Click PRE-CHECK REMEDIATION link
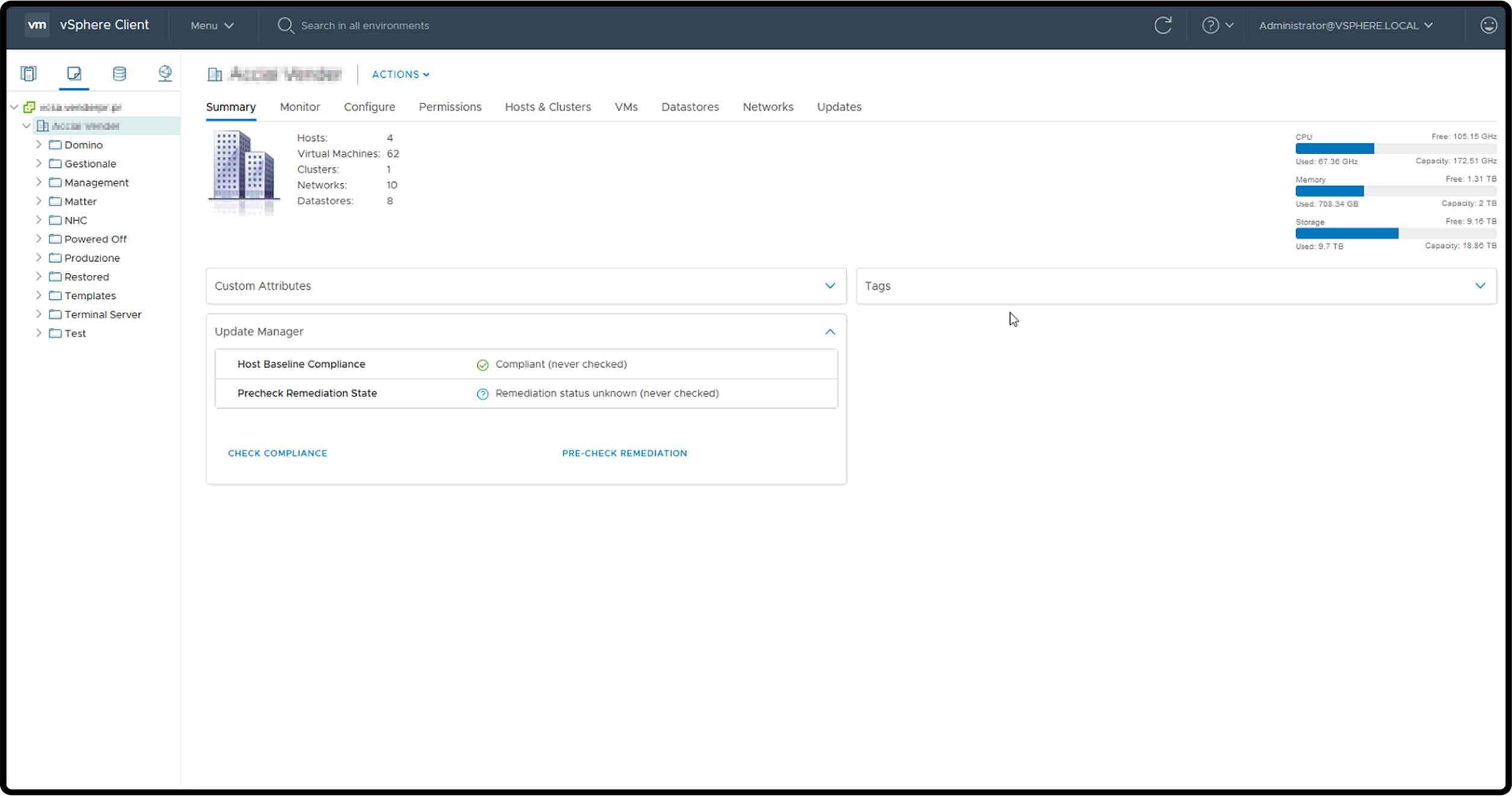The image size is (1512, 796). [x=624, y=453]
